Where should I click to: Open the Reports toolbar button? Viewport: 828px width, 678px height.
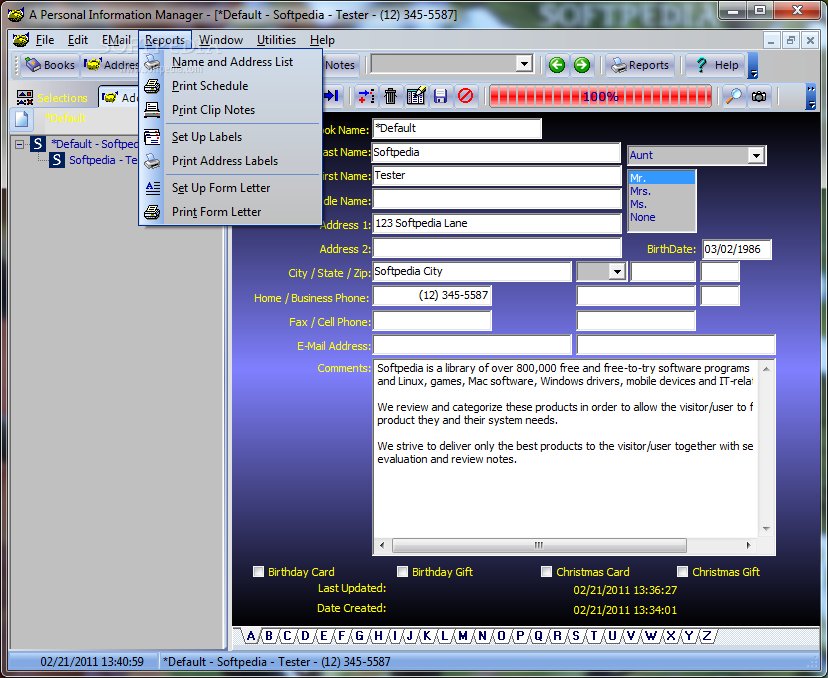[640, 65]
